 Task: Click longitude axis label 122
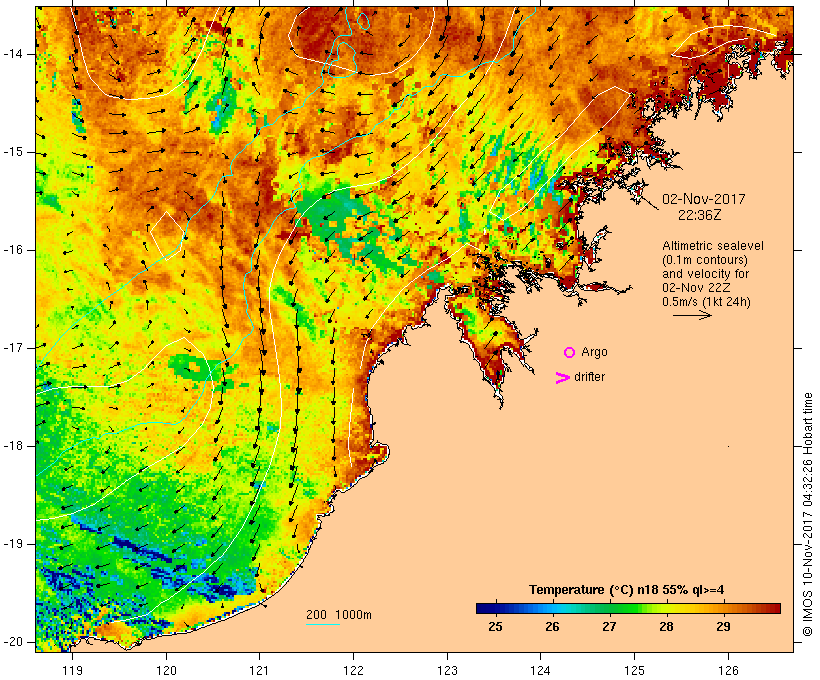pos(353,670)
